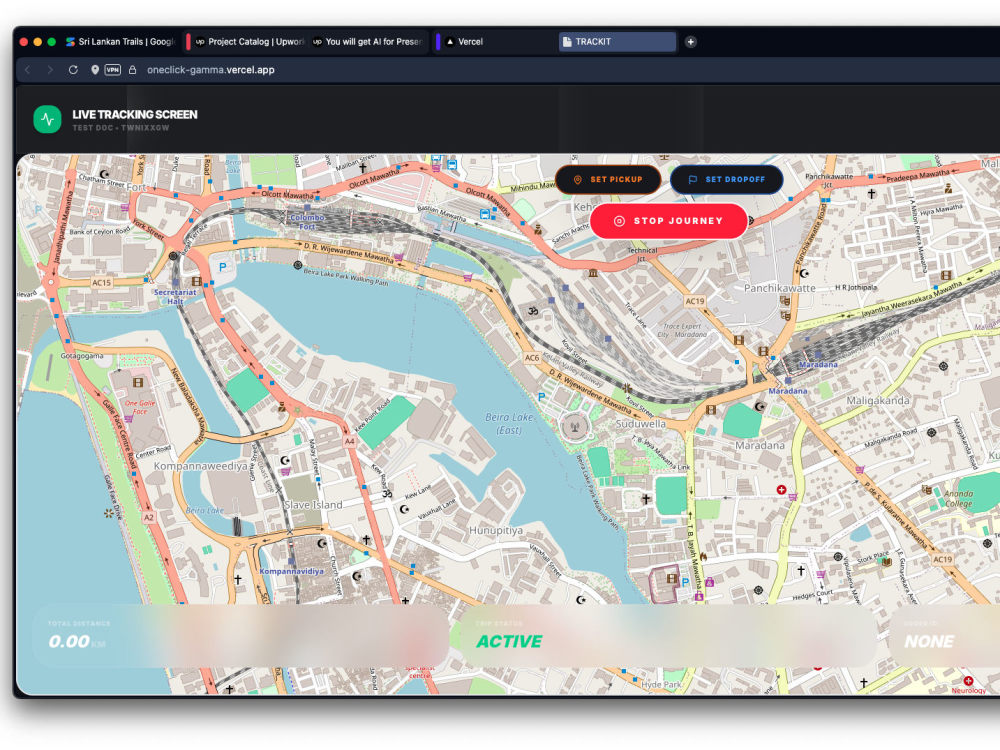The image size is (1000, 750).
Task: Click the One Galle Face map label
Action: 140,407
